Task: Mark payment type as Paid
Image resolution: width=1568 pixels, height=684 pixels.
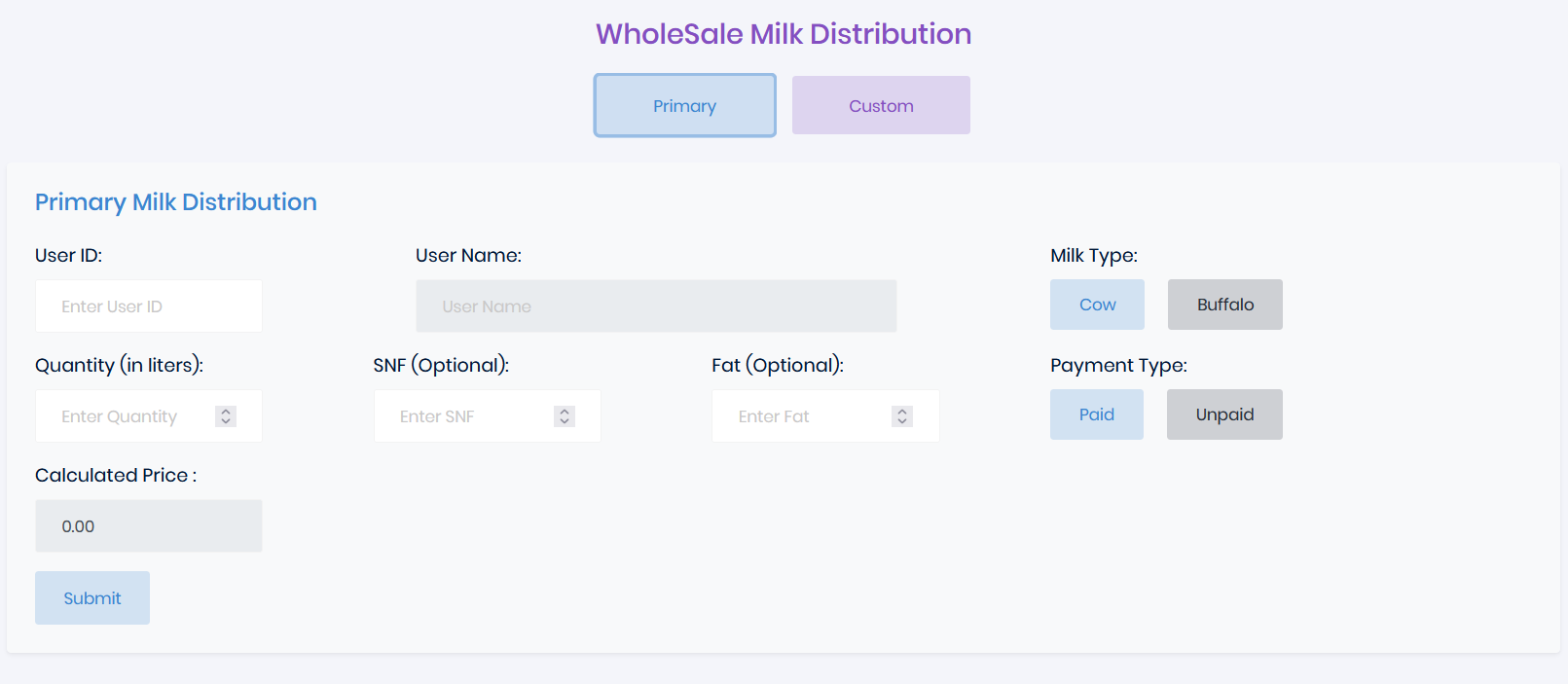Action: (1096, 414)
